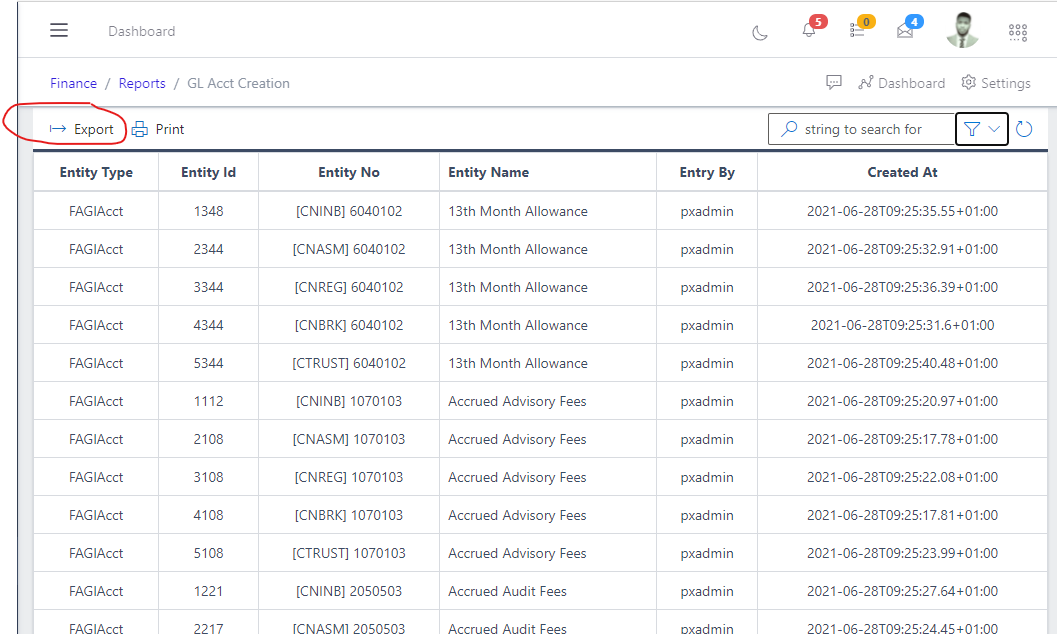Navigate to Reports in the breadcrumb
The height and width of the screenshot is (634, 1057).
[x=142, y=83]
